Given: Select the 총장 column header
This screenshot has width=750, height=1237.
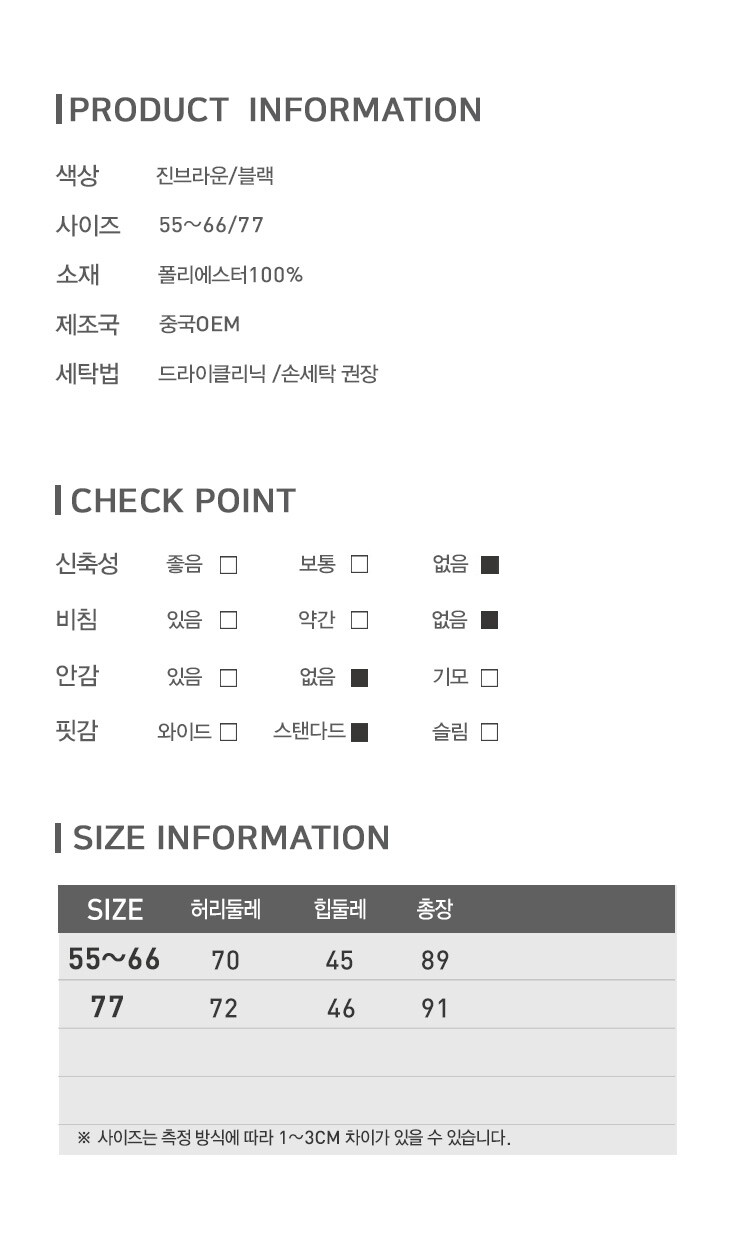Looking at the screenshot, I should point(435,909).
